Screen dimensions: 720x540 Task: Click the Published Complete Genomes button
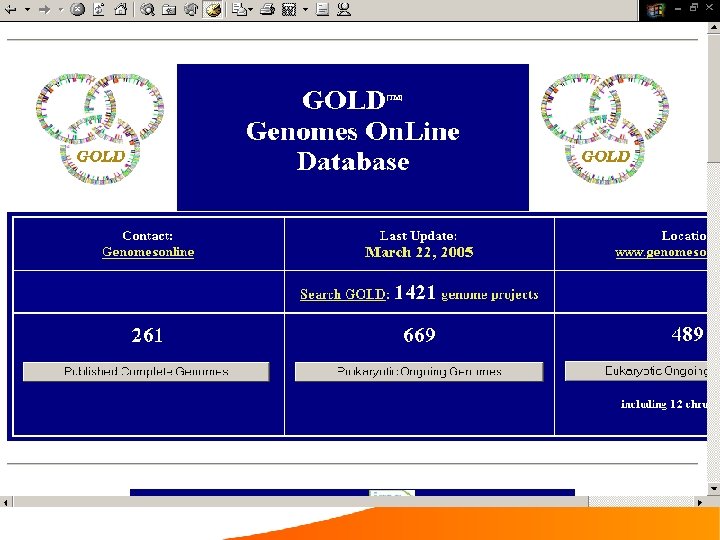click(146, 371)
